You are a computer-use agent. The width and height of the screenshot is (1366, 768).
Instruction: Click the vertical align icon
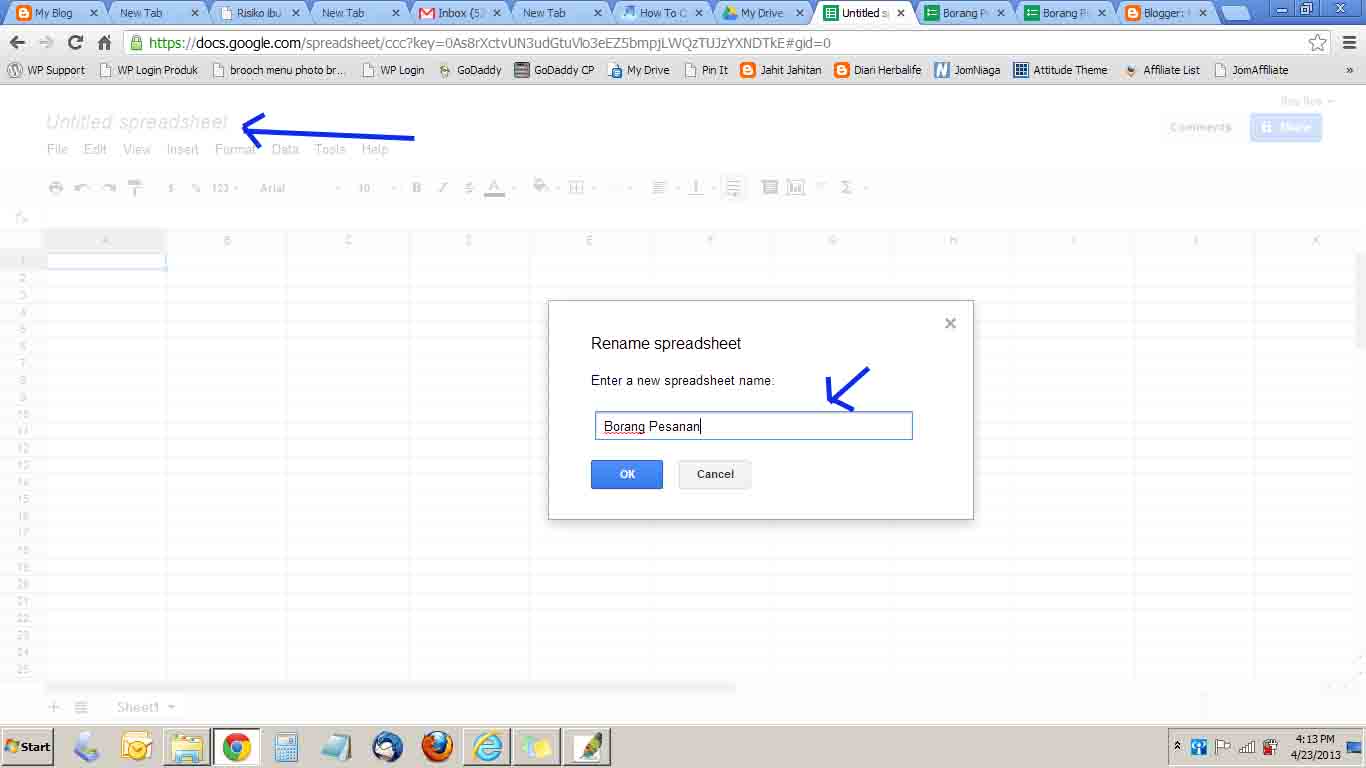[696, 188]
